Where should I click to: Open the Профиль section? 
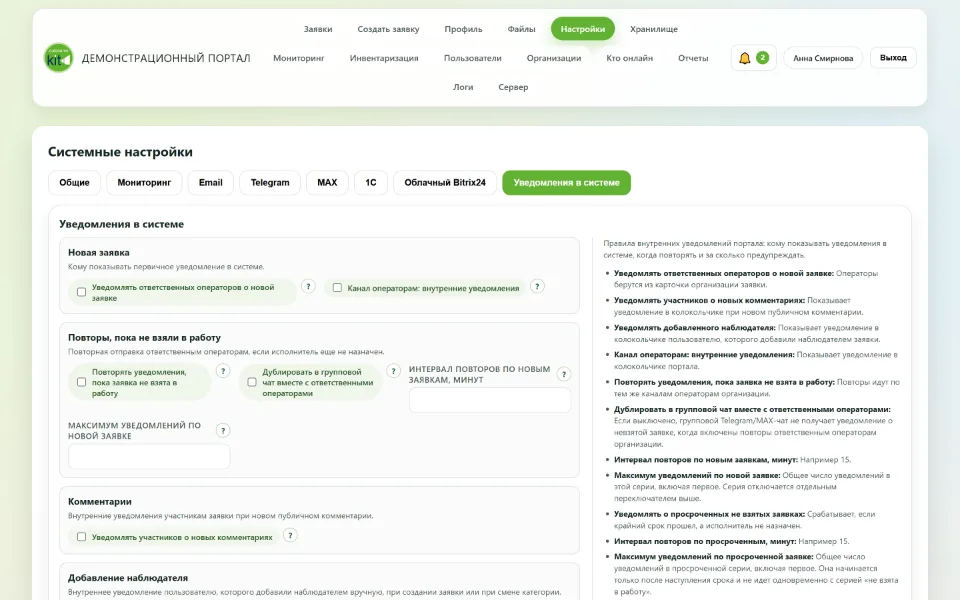pos(463,29)
